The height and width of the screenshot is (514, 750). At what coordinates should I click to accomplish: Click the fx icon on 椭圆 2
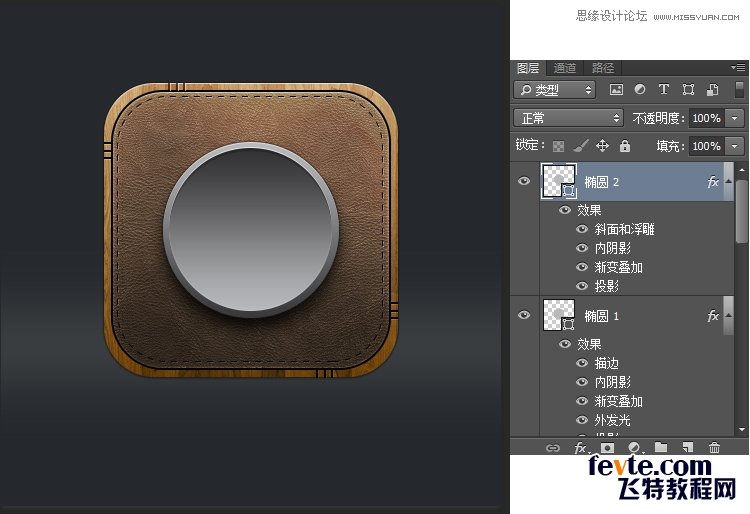(713, 182)
